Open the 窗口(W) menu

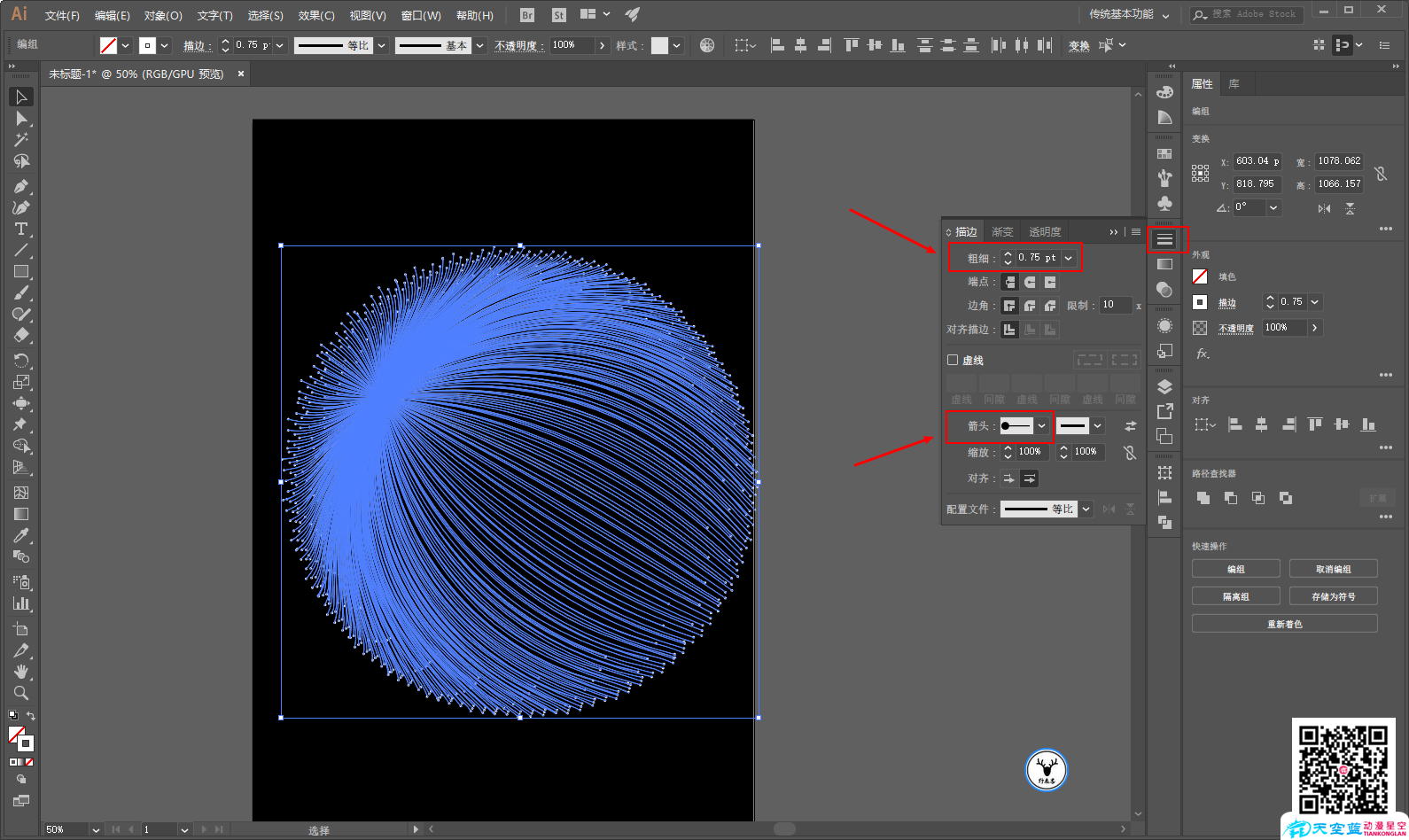421,15
